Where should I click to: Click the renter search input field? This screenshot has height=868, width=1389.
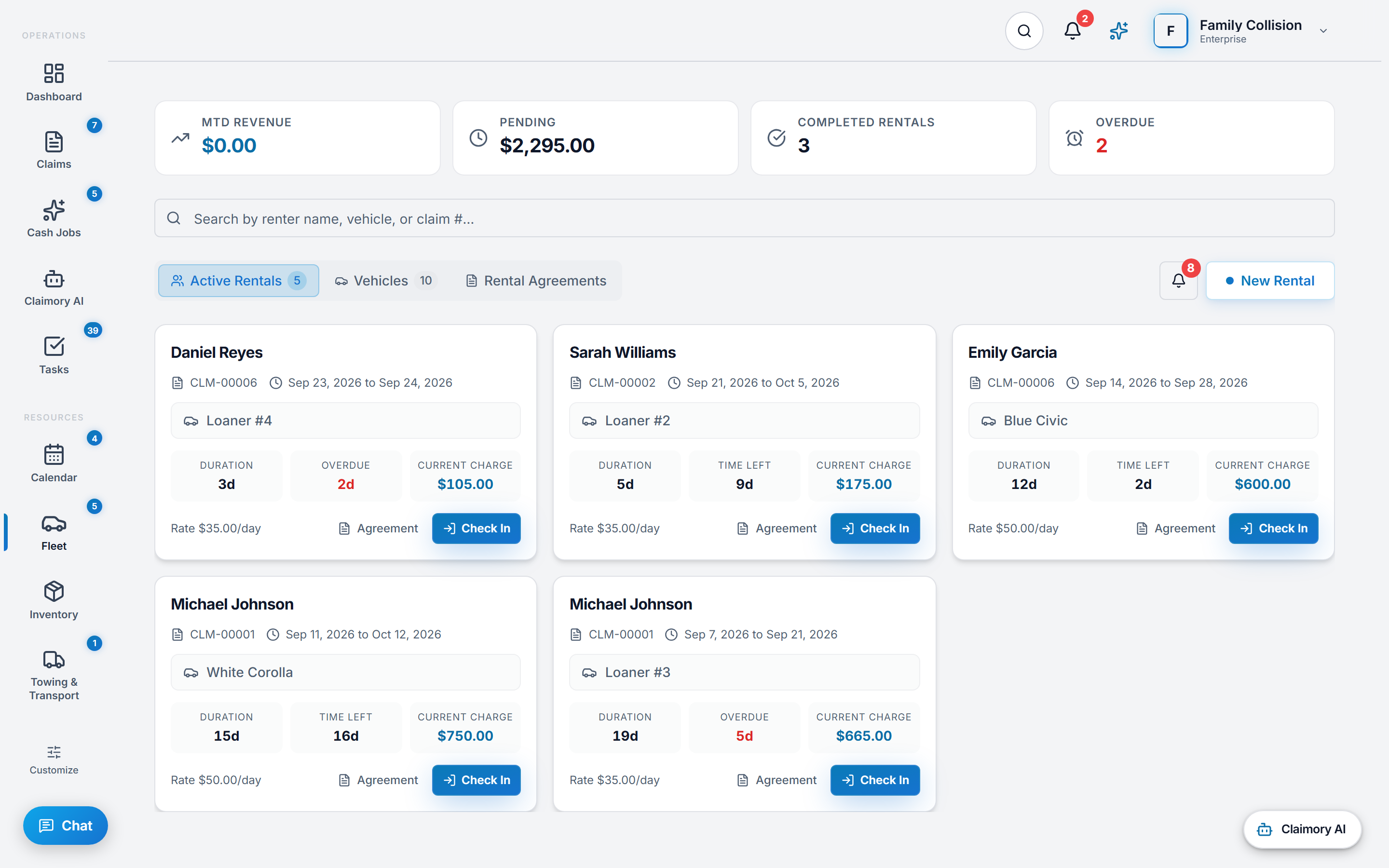745,218
